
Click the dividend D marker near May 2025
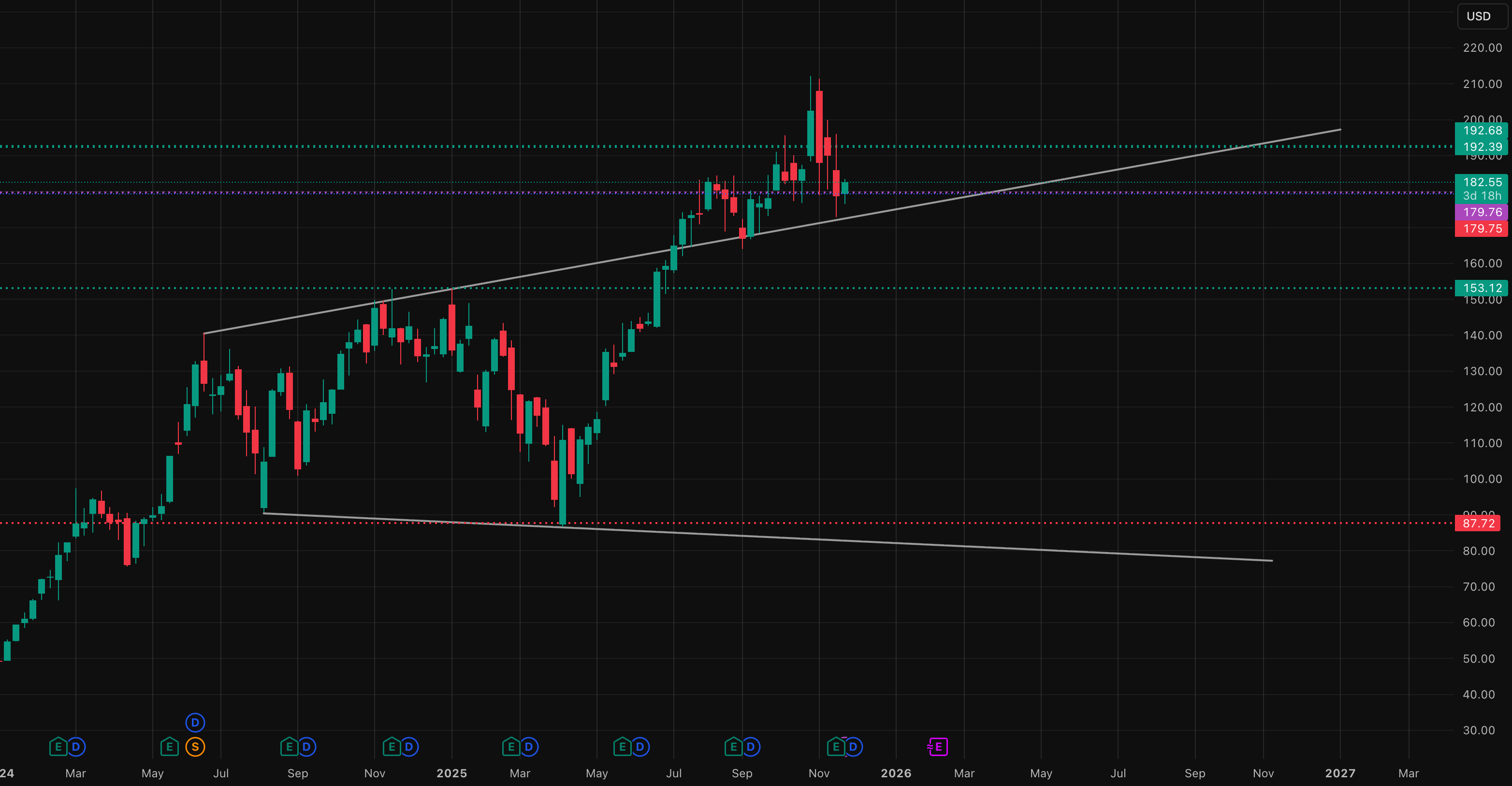(x=640, y=747)
